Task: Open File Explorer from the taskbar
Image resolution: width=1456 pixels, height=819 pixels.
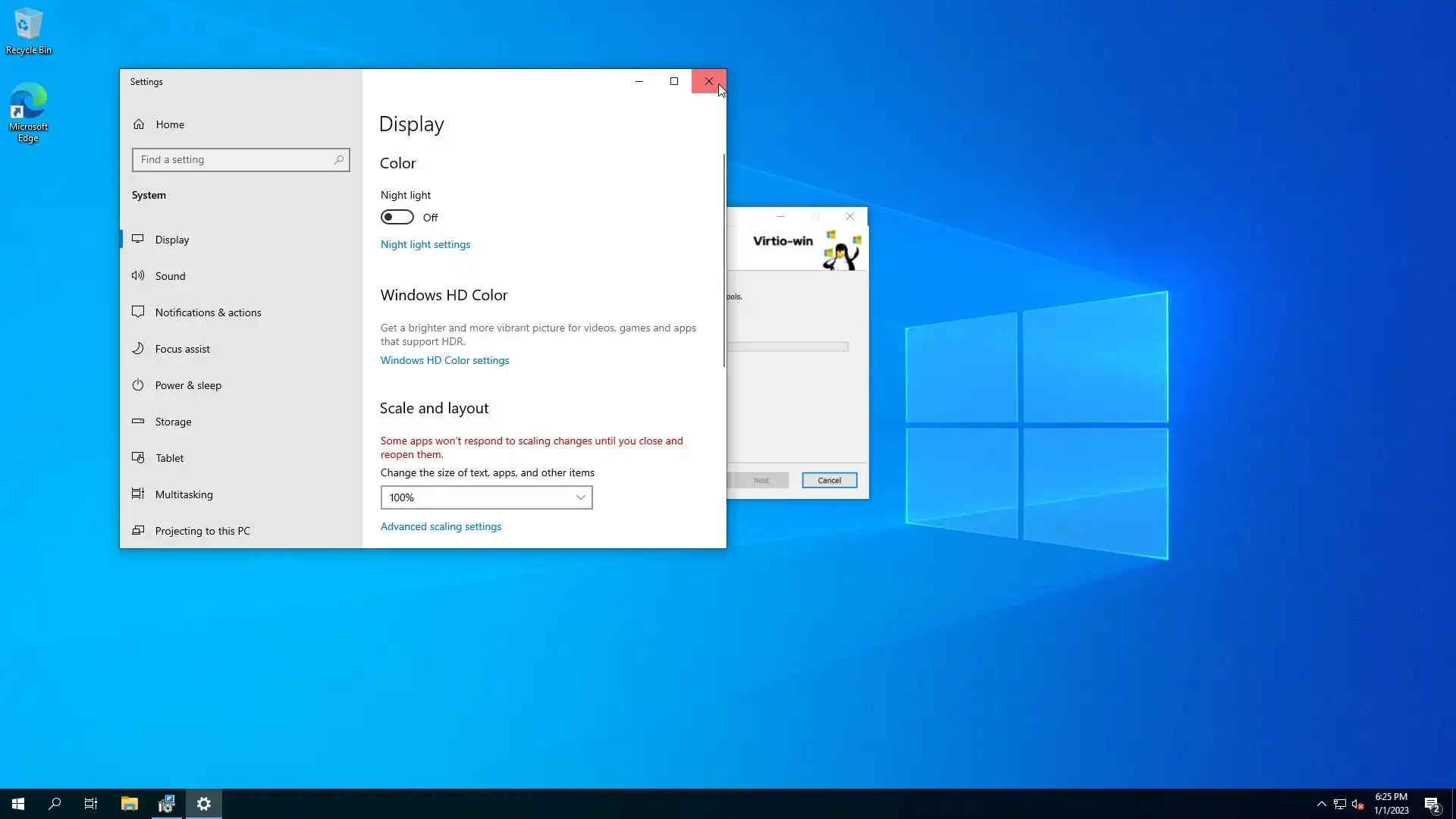Action: coord(129,804)
